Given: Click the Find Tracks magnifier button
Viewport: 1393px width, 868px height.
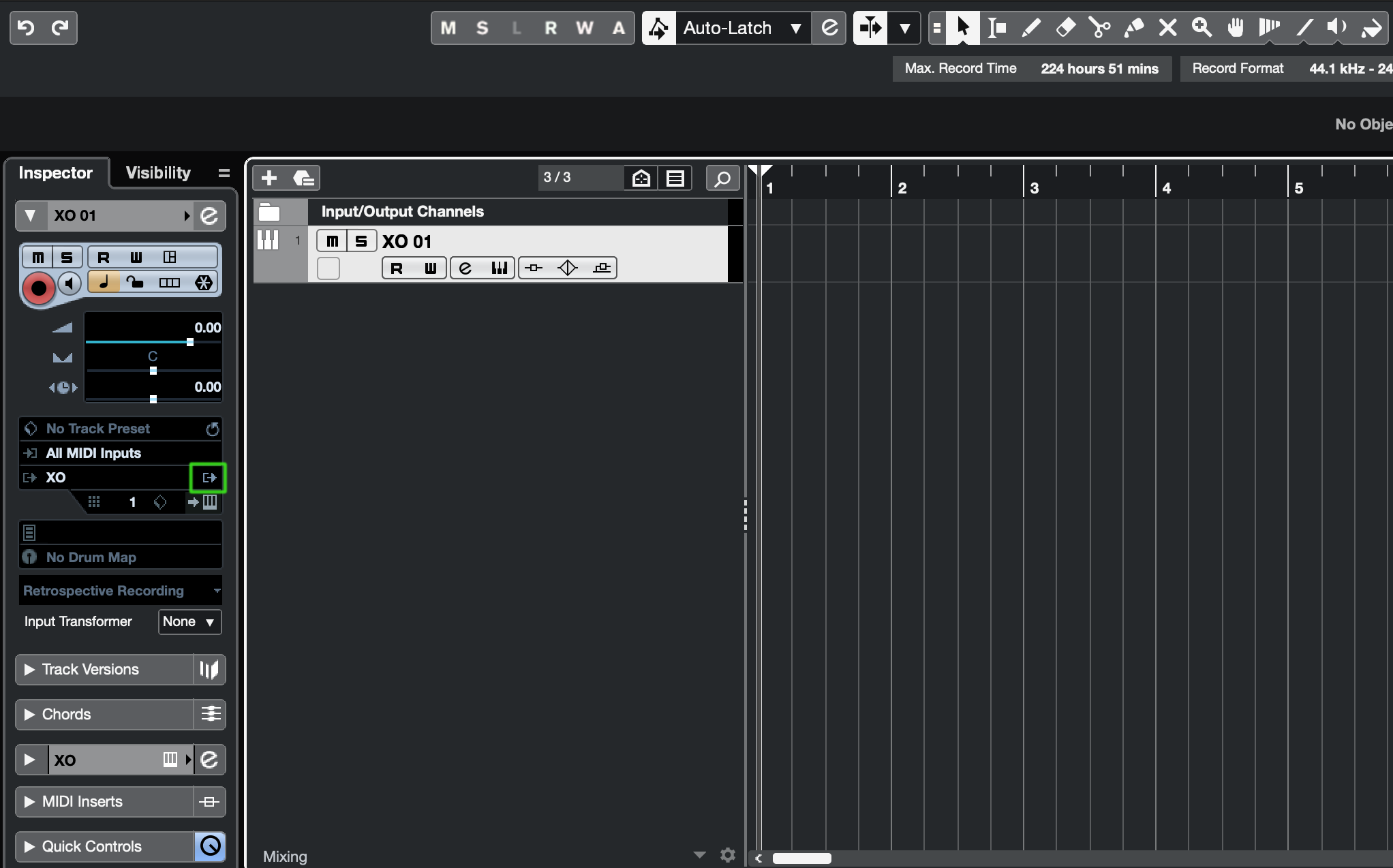Looking at the screenshot, I should [x=722, y=179].
